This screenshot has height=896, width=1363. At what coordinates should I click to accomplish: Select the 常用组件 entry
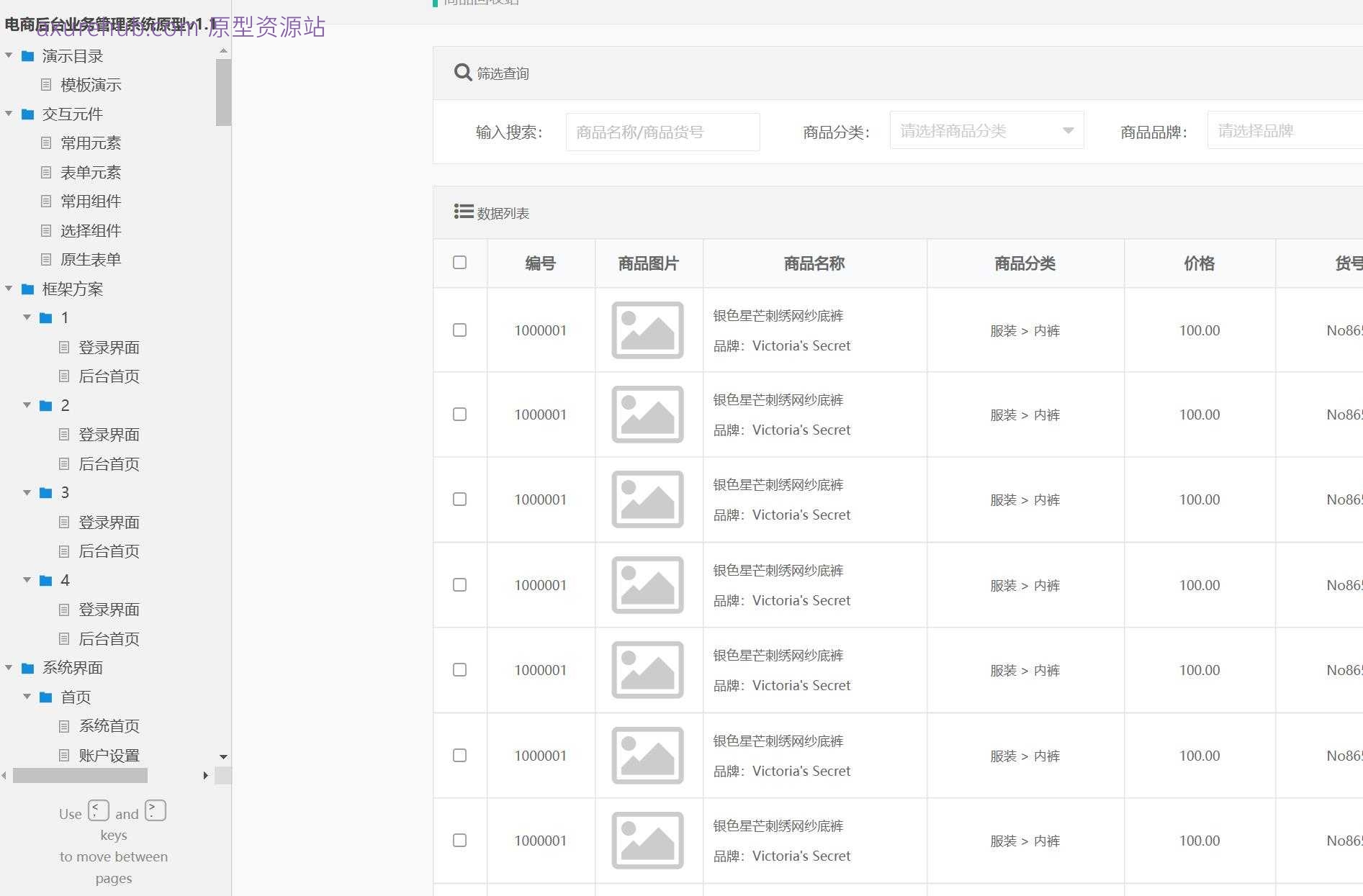point(89,201)
